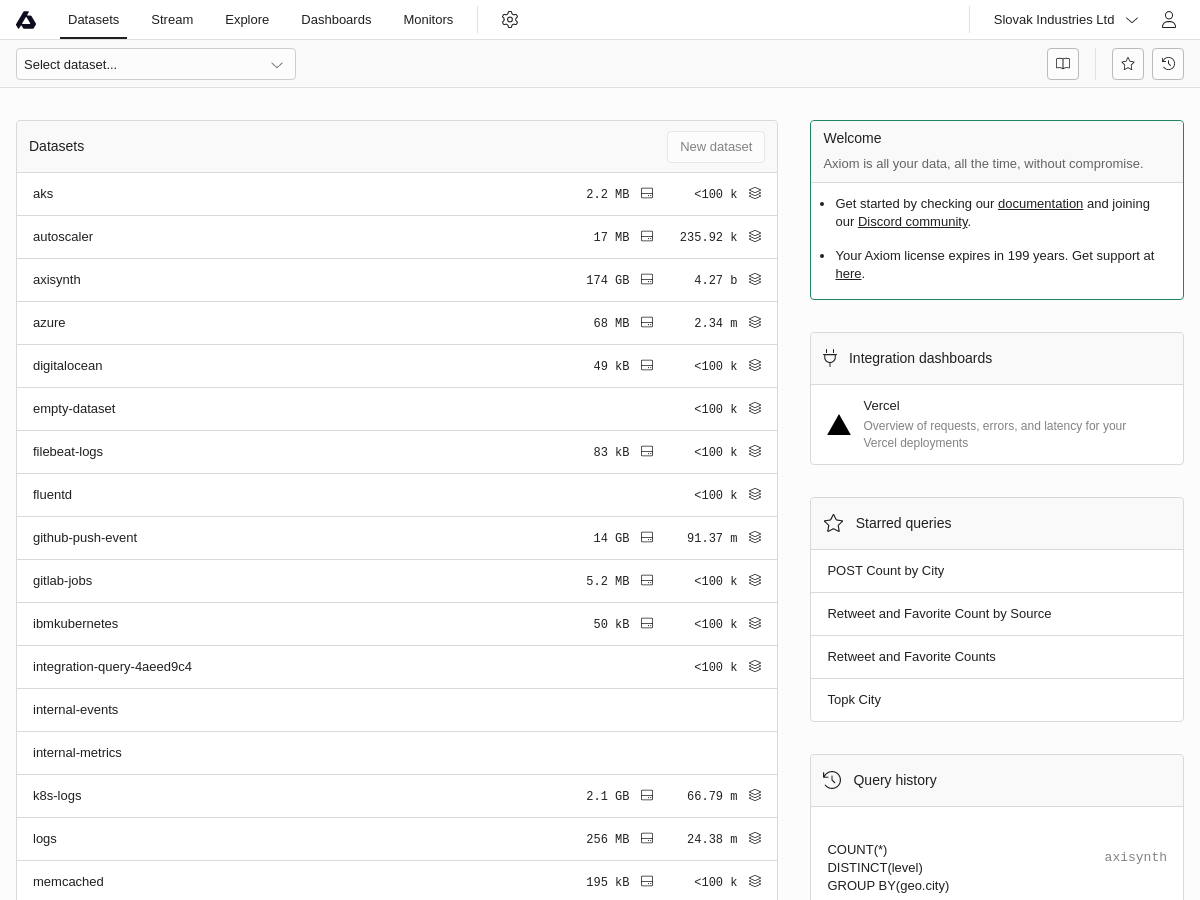Viewport: 1200px width, 900px height.
Task: Click the storage icon on axisynth row
Action: click(x=647, y=280)
